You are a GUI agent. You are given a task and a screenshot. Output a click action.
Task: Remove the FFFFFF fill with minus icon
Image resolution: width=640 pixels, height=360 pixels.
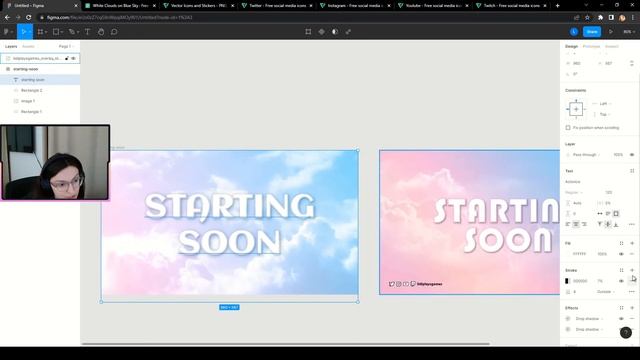[x=632, y=254]
